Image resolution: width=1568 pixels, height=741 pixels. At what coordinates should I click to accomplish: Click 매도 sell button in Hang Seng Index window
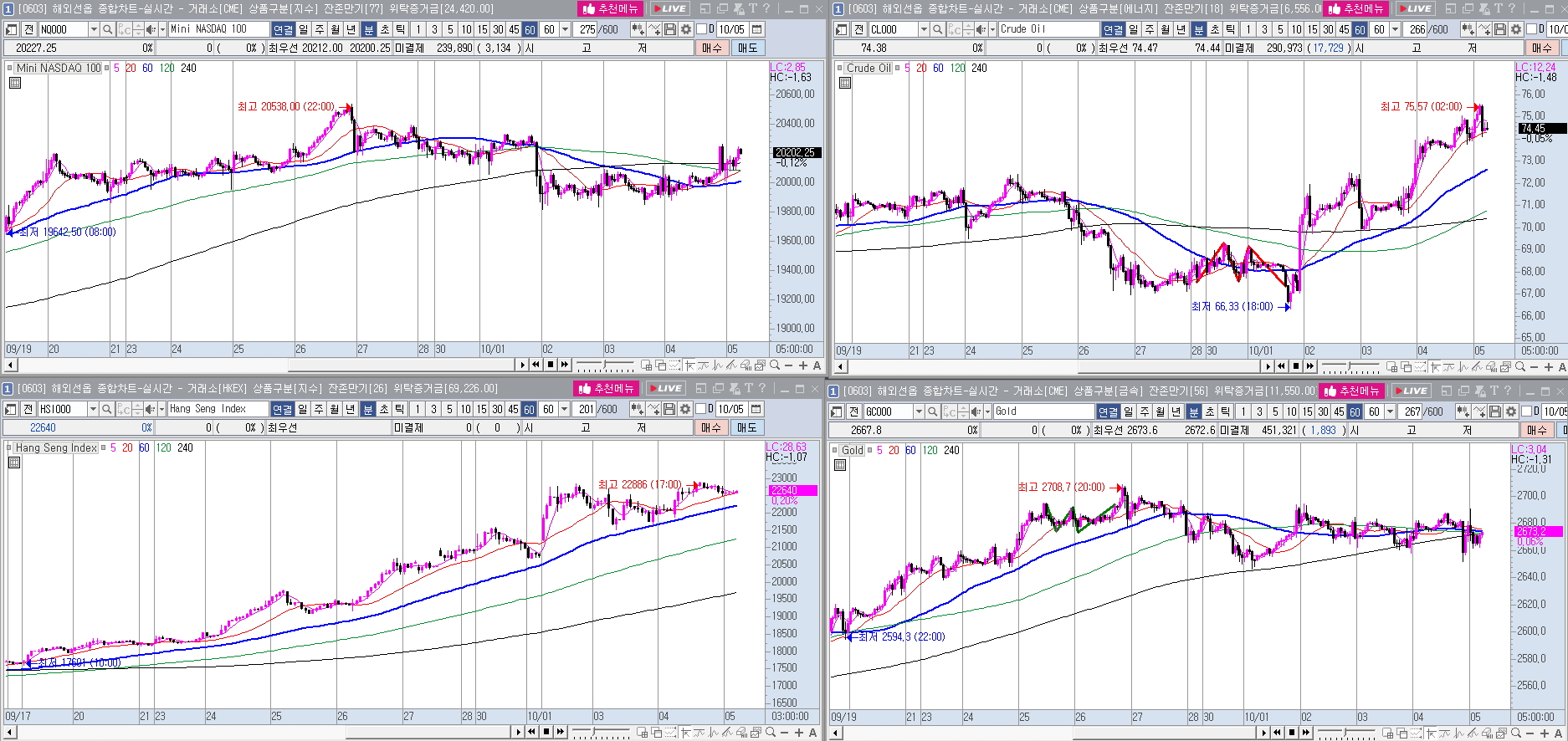[746, 427]
